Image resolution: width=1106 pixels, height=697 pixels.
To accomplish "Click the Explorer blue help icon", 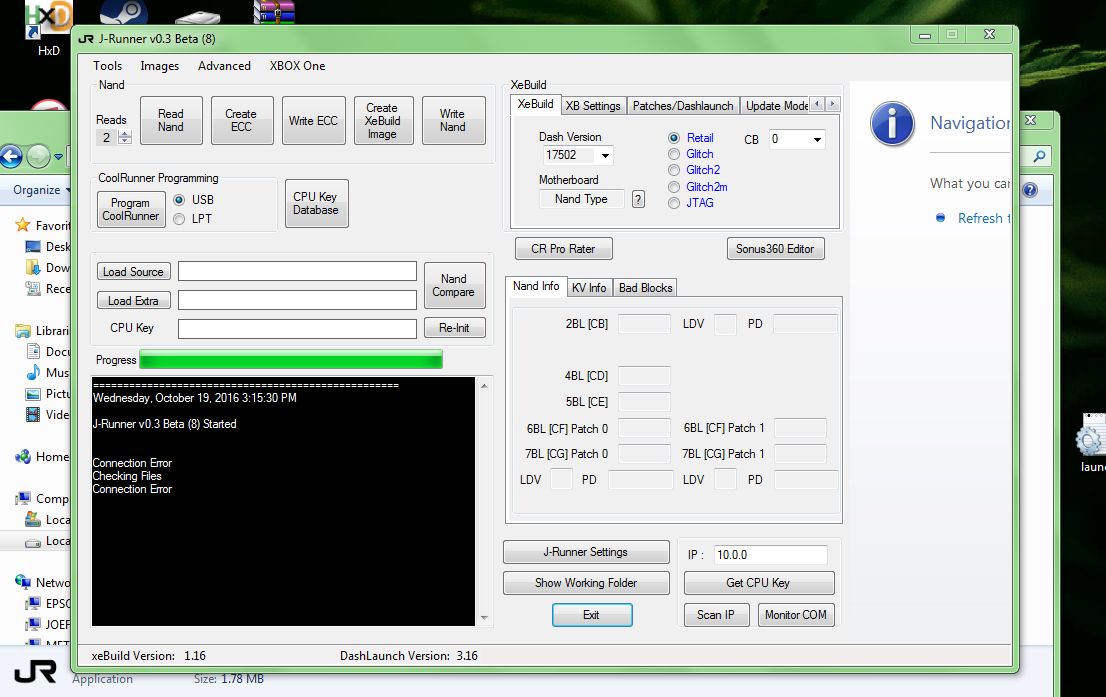I will [1030, 190].
